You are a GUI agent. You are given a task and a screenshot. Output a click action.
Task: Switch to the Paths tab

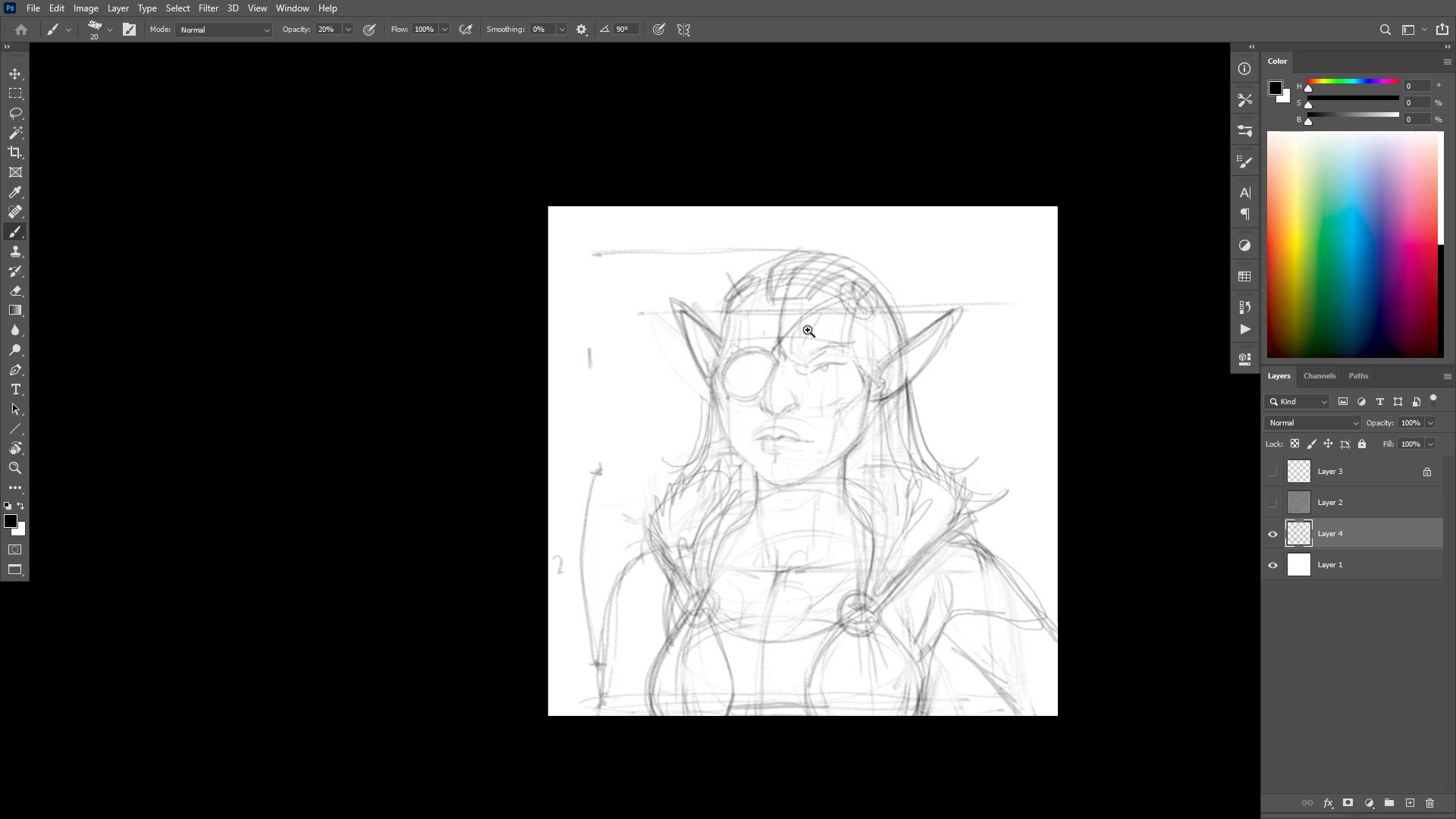(1358, 376)
